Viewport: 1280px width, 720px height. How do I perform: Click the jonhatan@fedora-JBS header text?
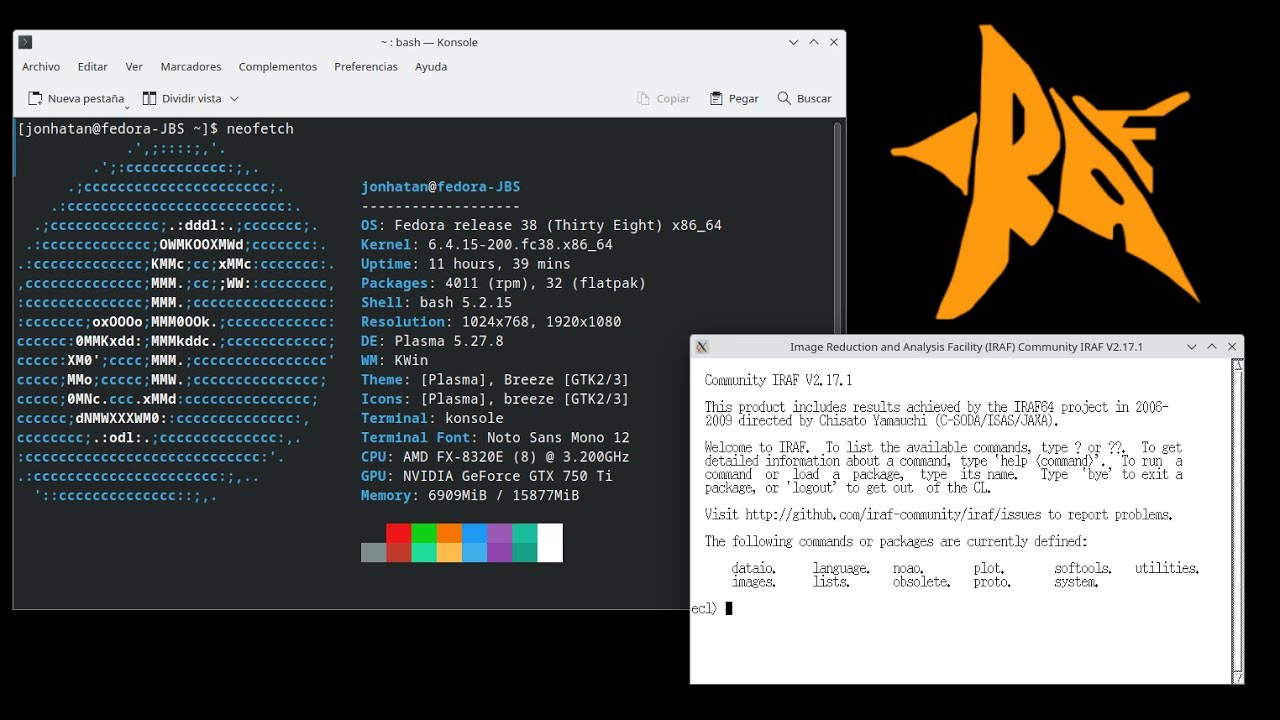pyautogui.click(x=441, y=187)
